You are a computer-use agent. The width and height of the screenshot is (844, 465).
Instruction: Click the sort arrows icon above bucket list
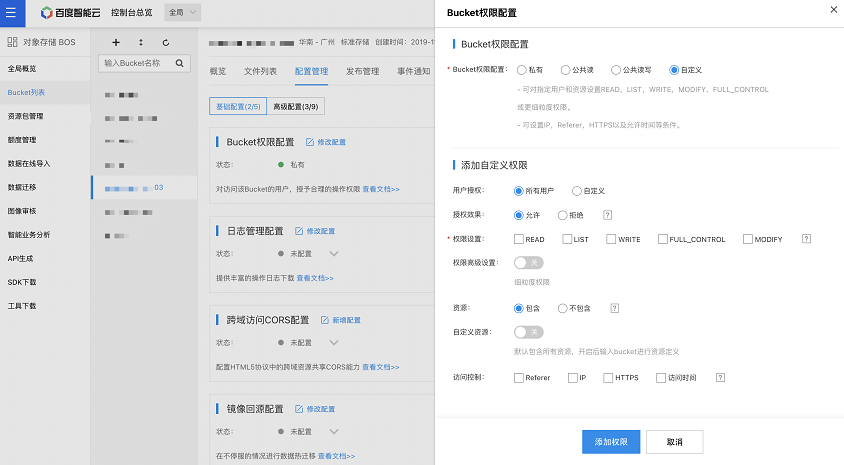[141, 43]
